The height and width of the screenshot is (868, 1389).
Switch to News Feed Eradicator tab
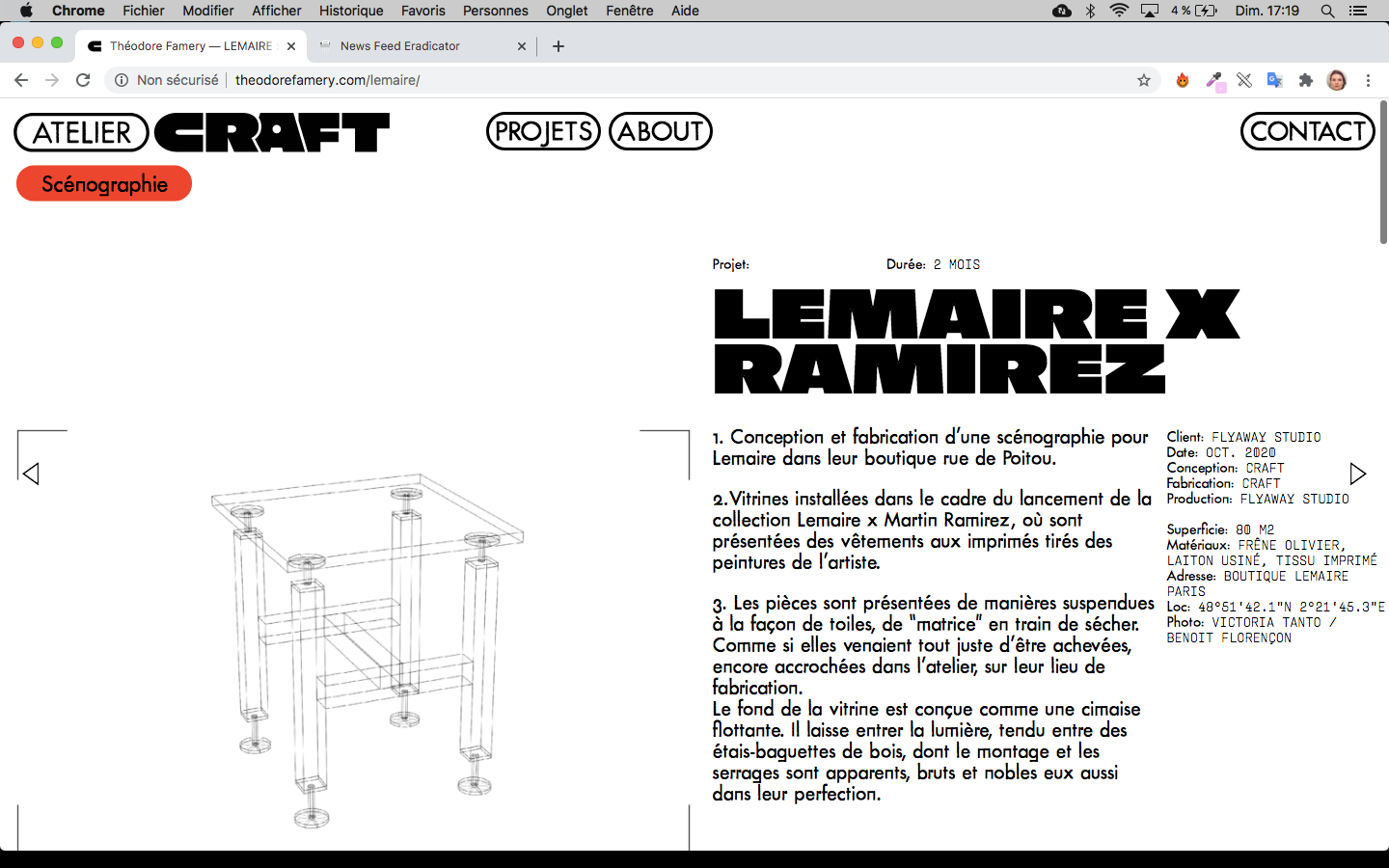(415, 46)
